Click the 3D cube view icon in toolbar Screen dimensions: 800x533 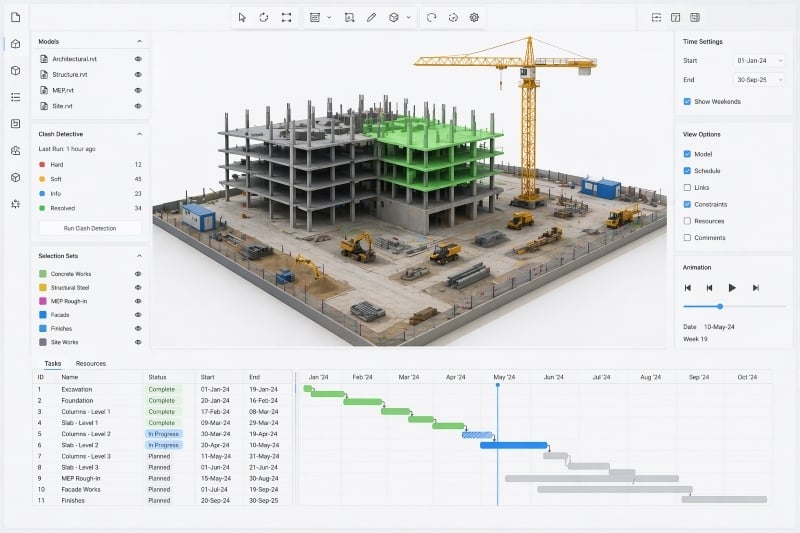393,17
